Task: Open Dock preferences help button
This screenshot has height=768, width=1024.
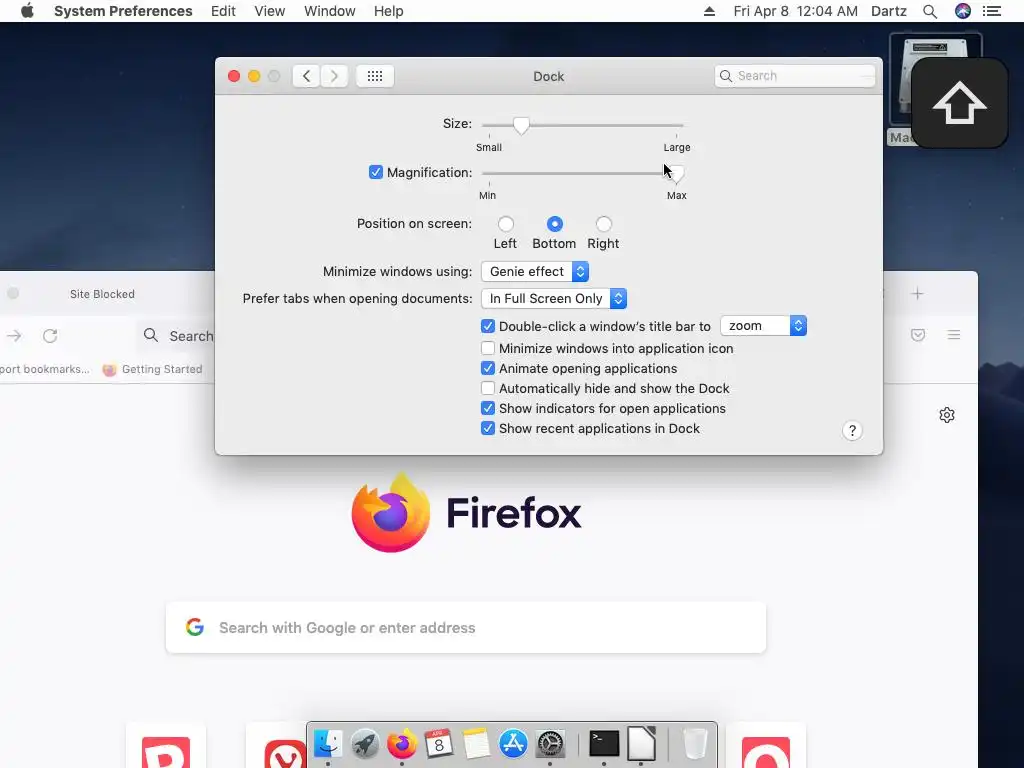Action: click(x=852, y=430)
